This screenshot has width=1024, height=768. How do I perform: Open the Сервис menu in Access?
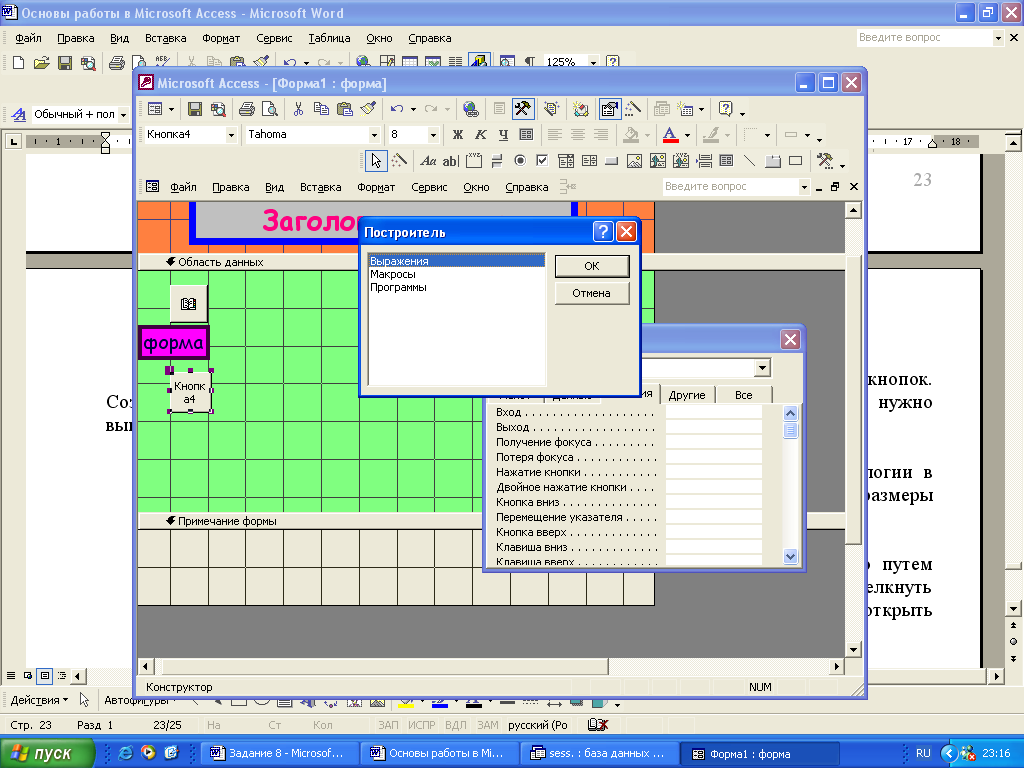(x=429, y=187)
